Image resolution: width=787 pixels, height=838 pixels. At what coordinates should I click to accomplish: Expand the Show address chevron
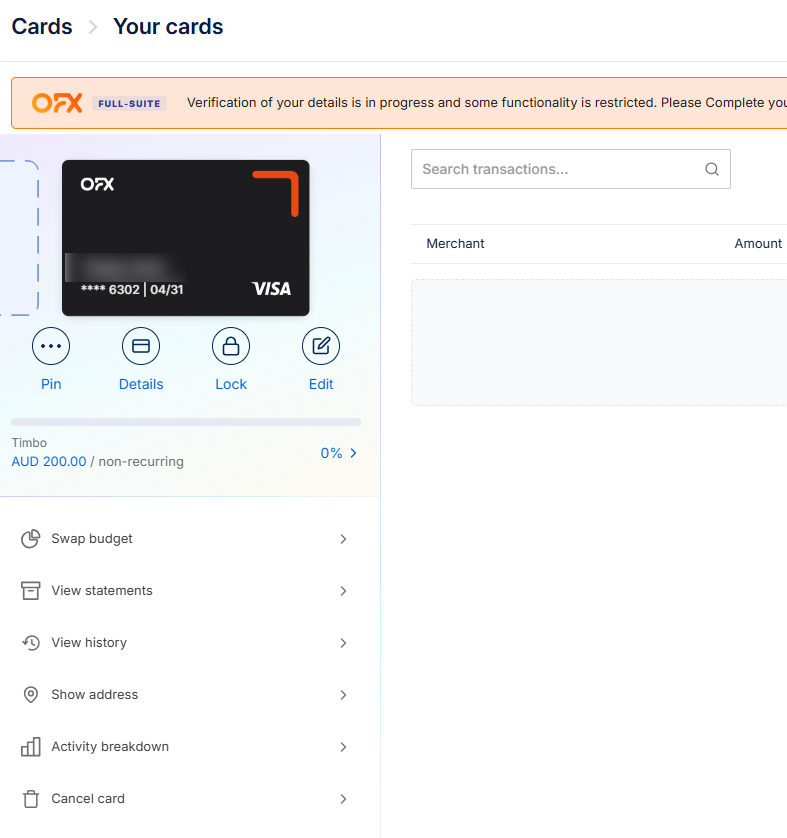[344, 695]
